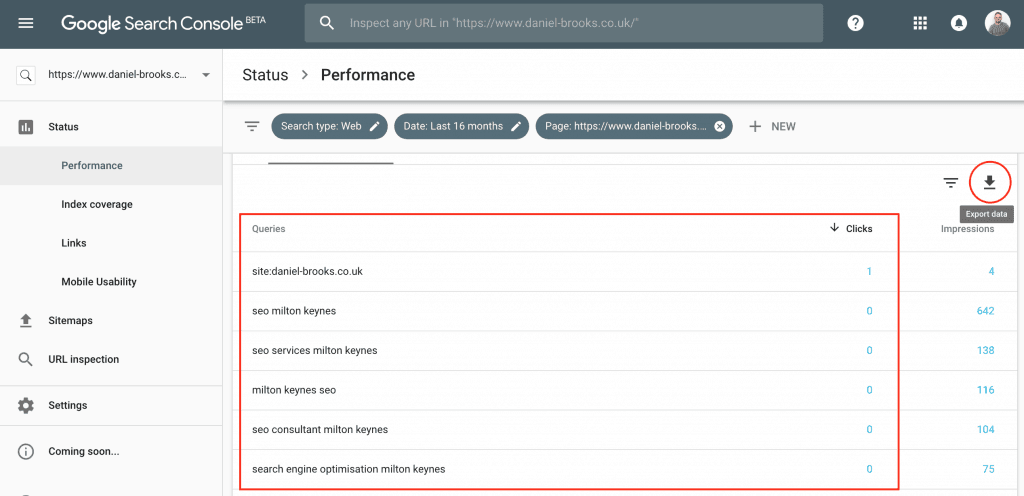Open the filter list icon beside filter chips
The width and height of the screenshot is (1024, 496).
[x=252, y=127]
